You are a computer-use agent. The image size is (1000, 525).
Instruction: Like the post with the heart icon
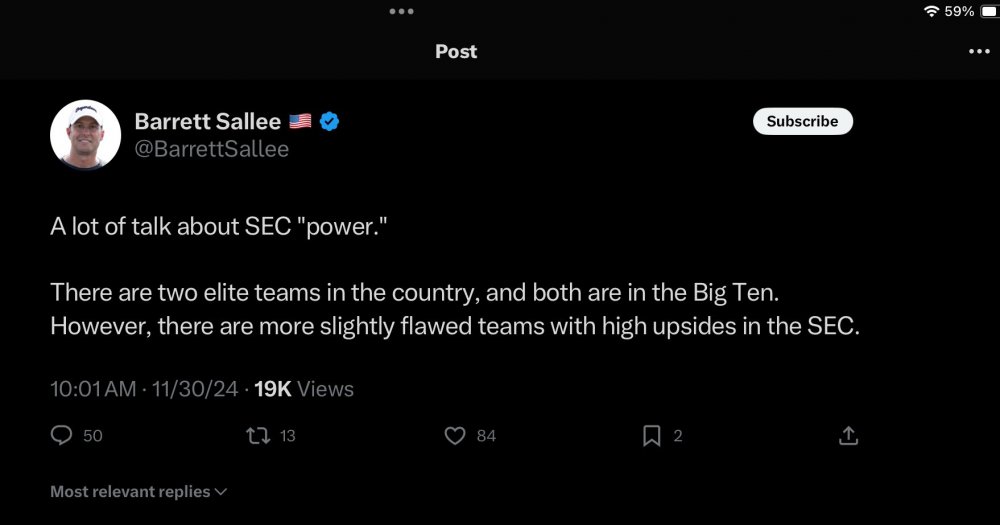coord(455,435)
